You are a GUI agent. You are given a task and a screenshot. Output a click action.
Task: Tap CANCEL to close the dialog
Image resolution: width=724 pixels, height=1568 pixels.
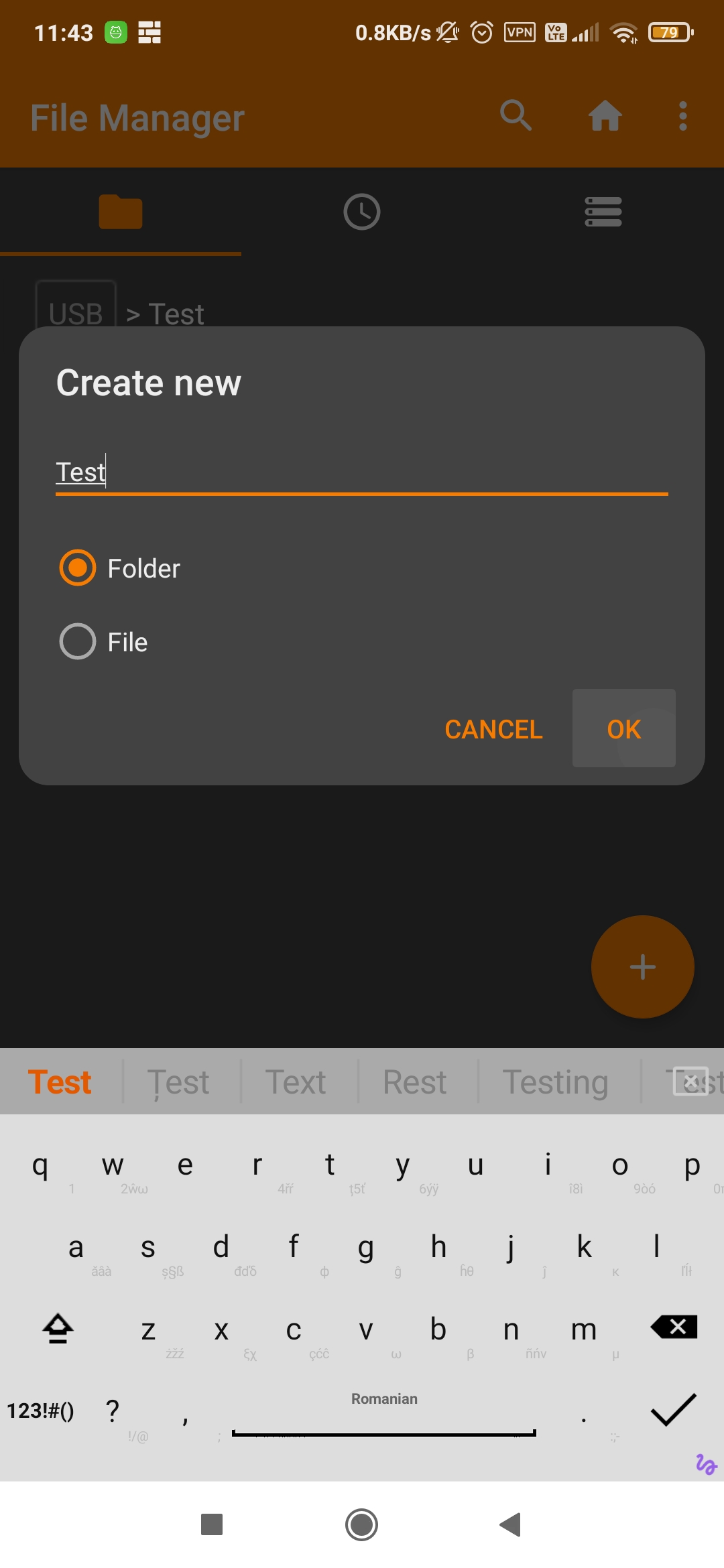click(493, 728)
